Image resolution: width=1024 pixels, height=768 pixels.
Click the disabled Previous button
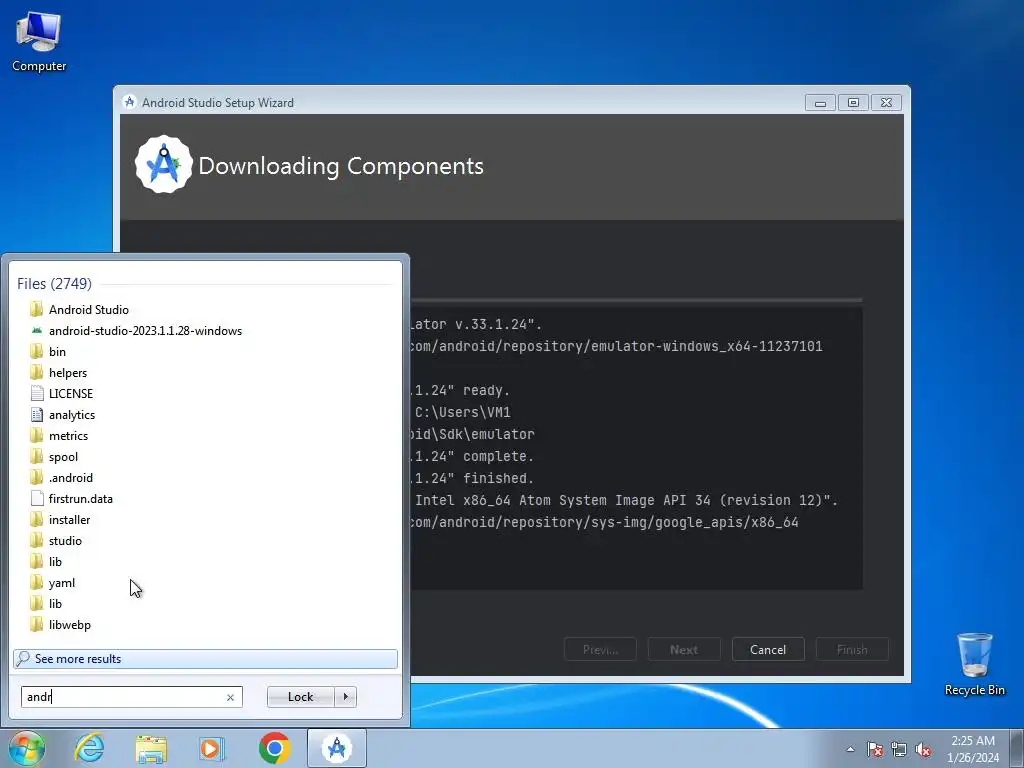600,649
